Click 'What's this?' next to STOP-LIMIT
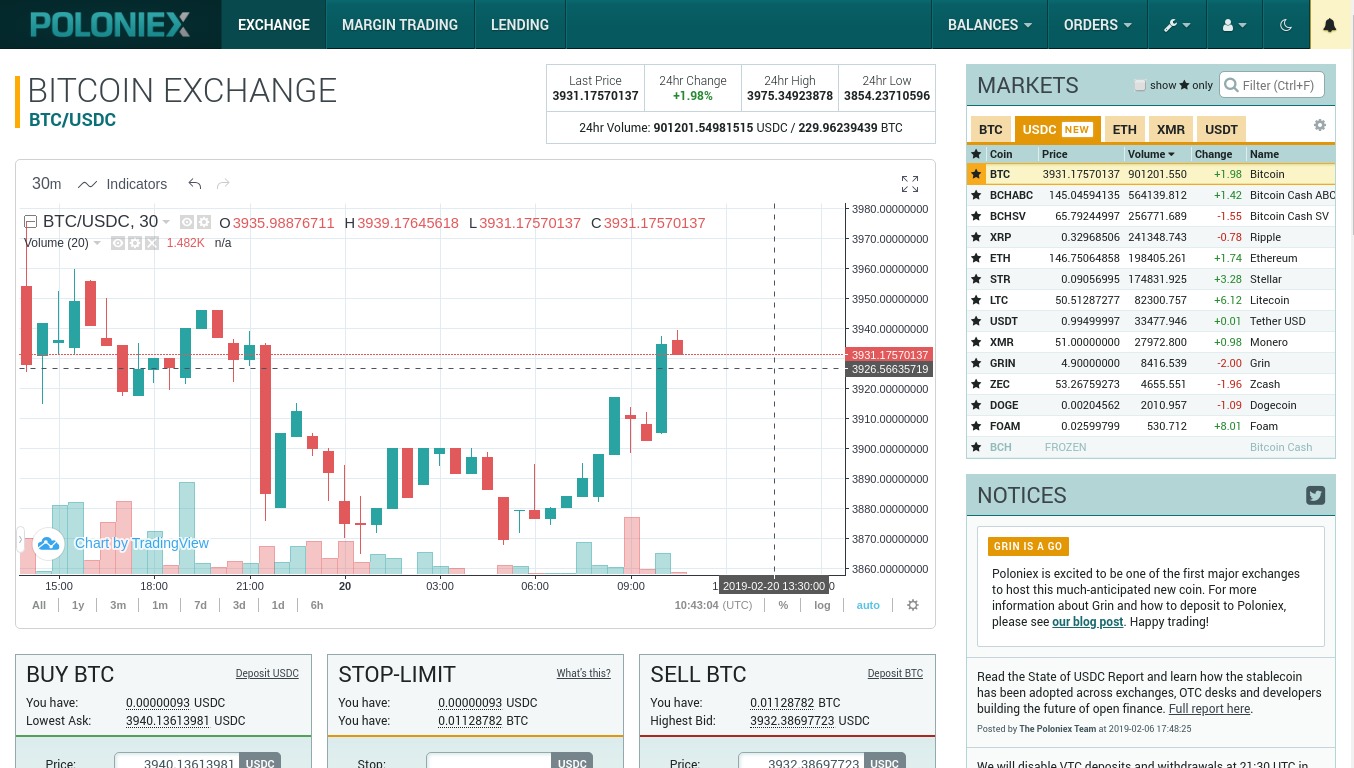Screen dimensions: 1354x768 click(583, 674)
